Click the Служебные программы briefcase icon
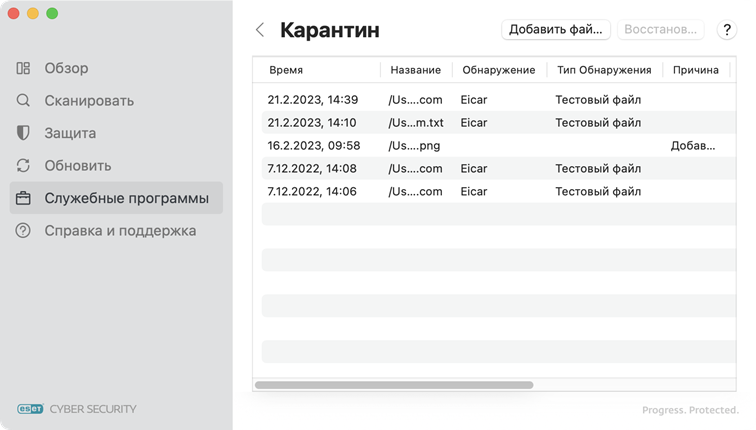The height and width of the screenshot is (430, 756). point(23,198)
